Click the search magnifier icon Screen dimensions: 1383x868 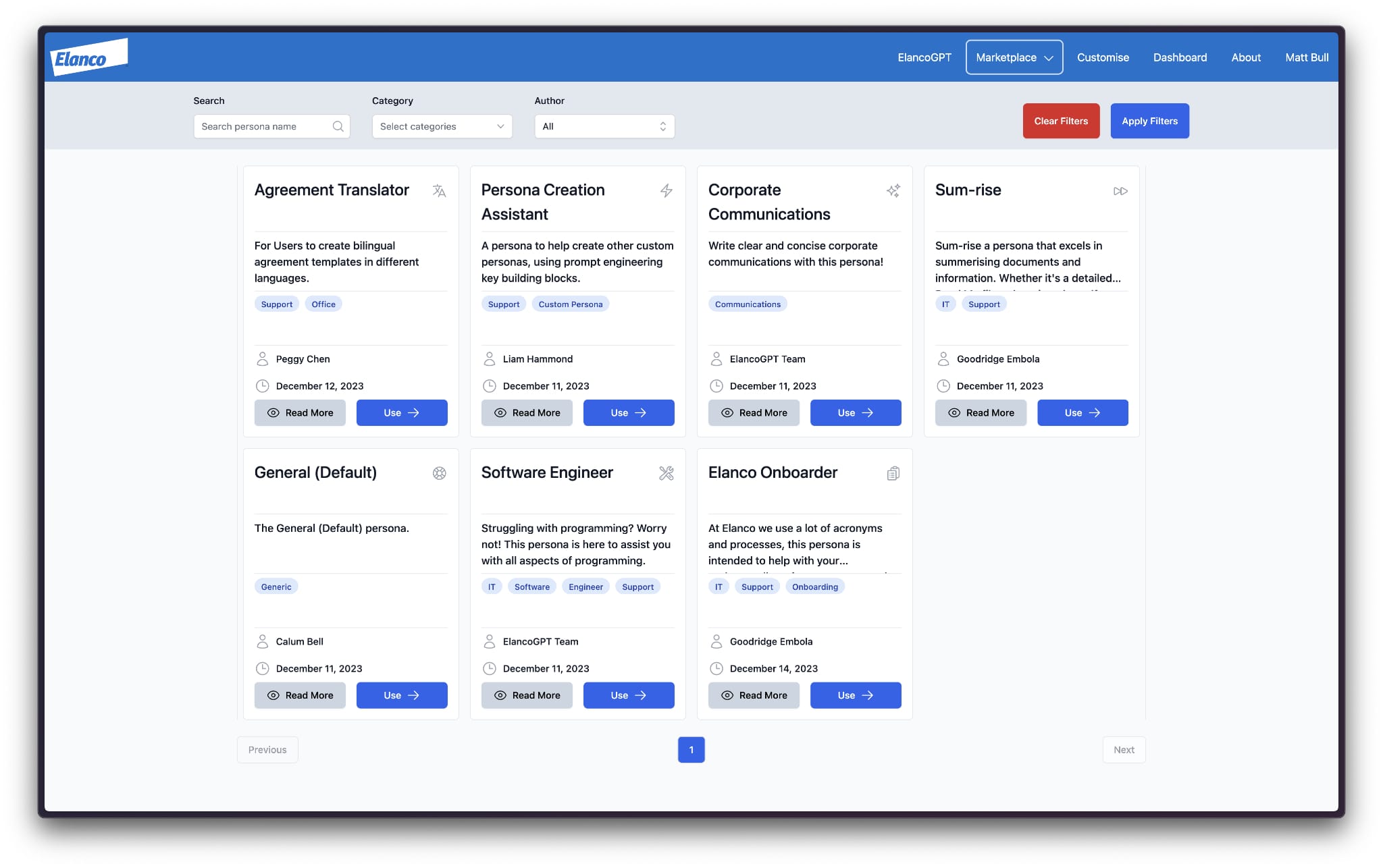point(338,126)
